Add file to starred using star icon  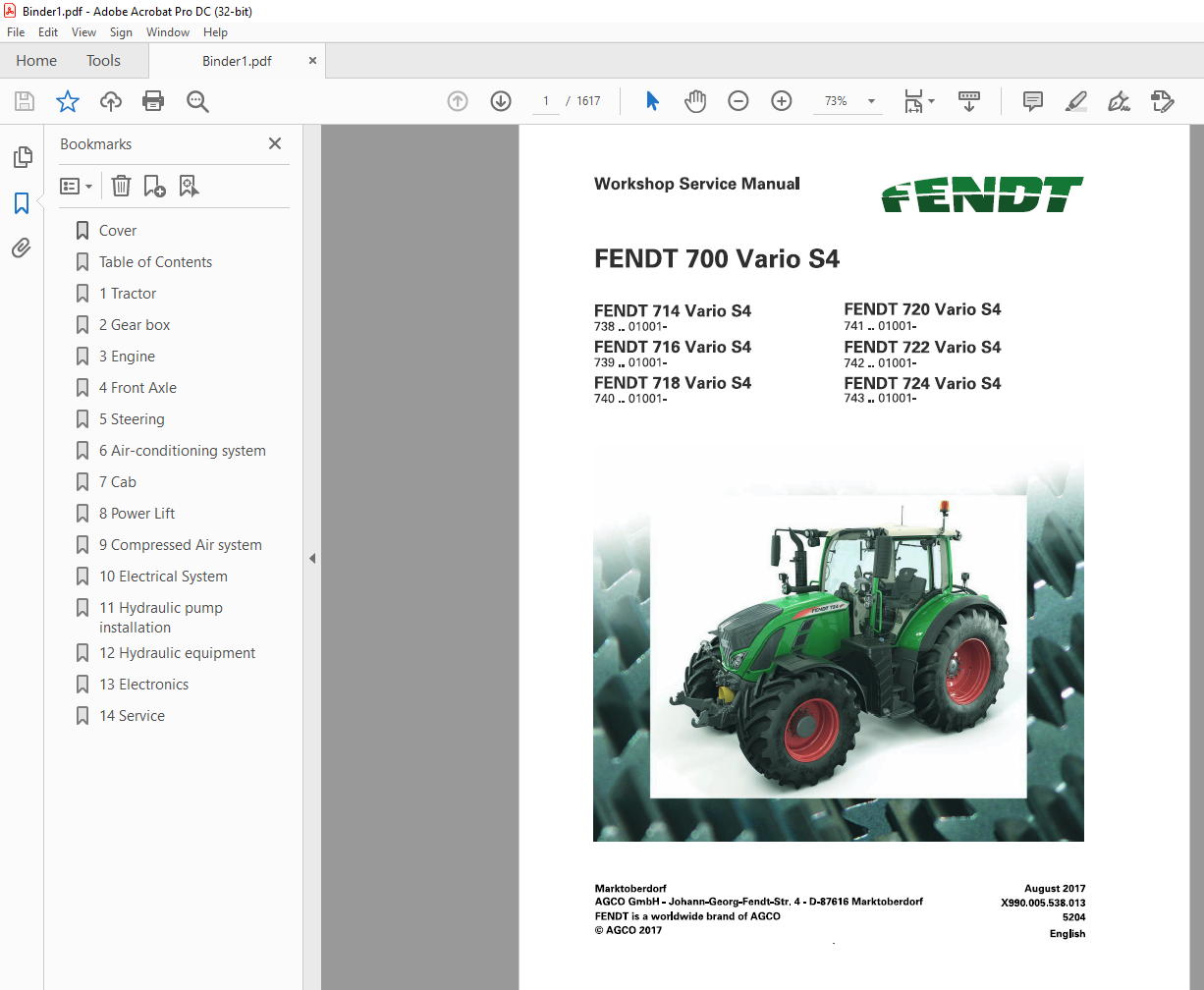(x=67, y=101)
